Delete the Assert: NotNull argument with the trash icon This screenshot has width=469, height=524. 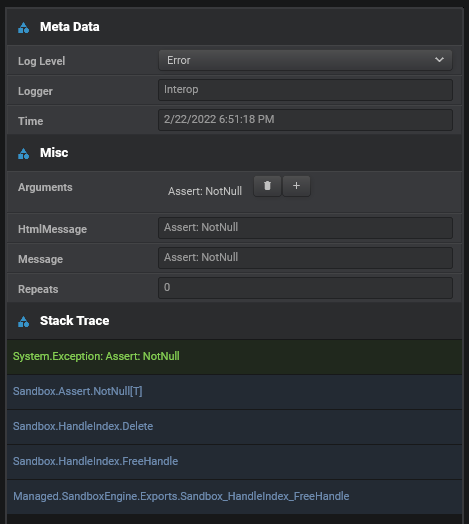(x=267, y=186)
